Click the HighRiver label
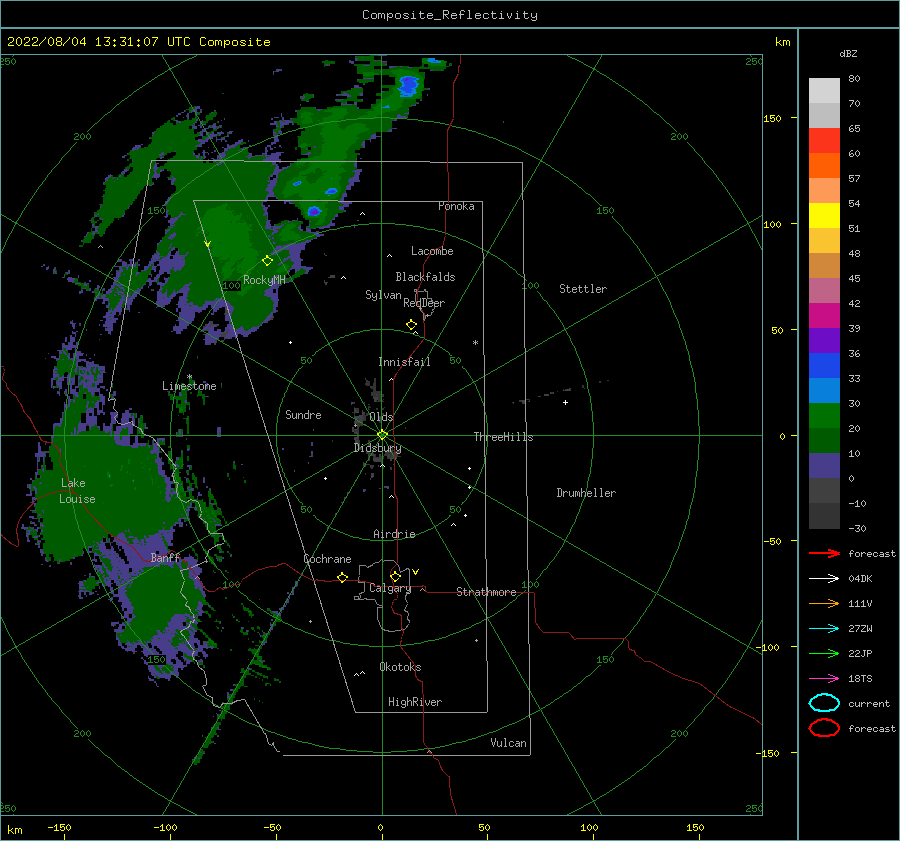900x841 pixels. point(415,702)
